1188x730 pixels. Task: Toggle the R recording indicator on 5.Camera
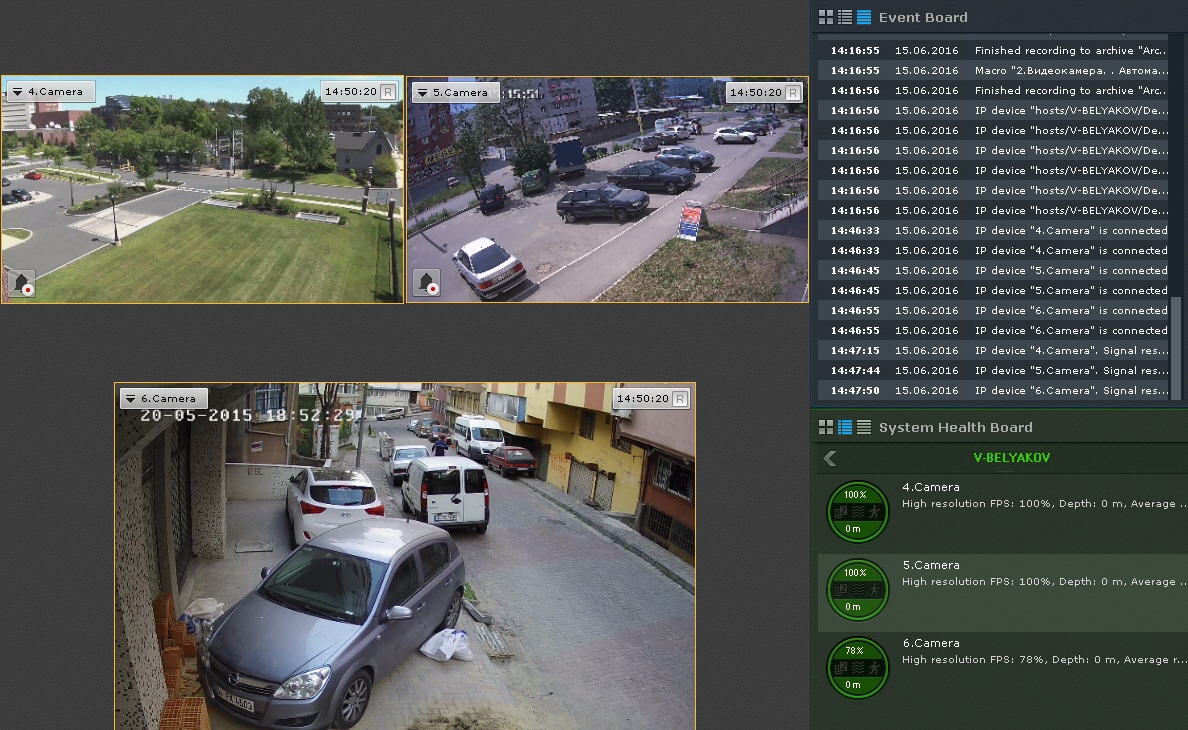[x=792, y=92]
